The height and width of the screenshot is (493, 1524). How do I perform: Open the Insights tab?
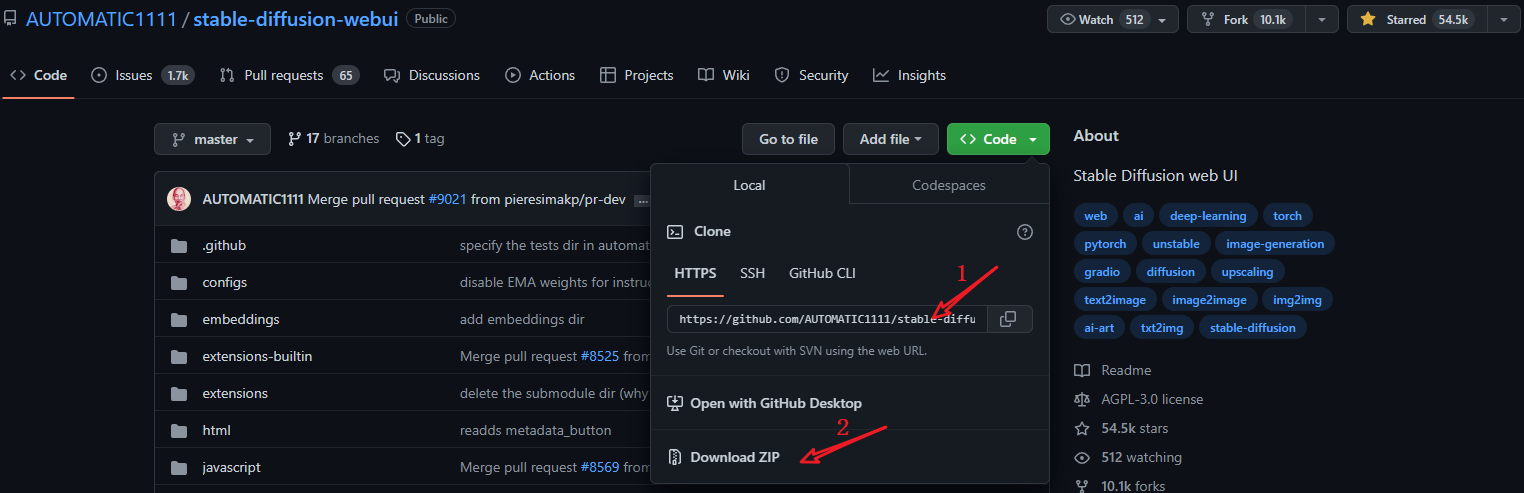point(909,75)
